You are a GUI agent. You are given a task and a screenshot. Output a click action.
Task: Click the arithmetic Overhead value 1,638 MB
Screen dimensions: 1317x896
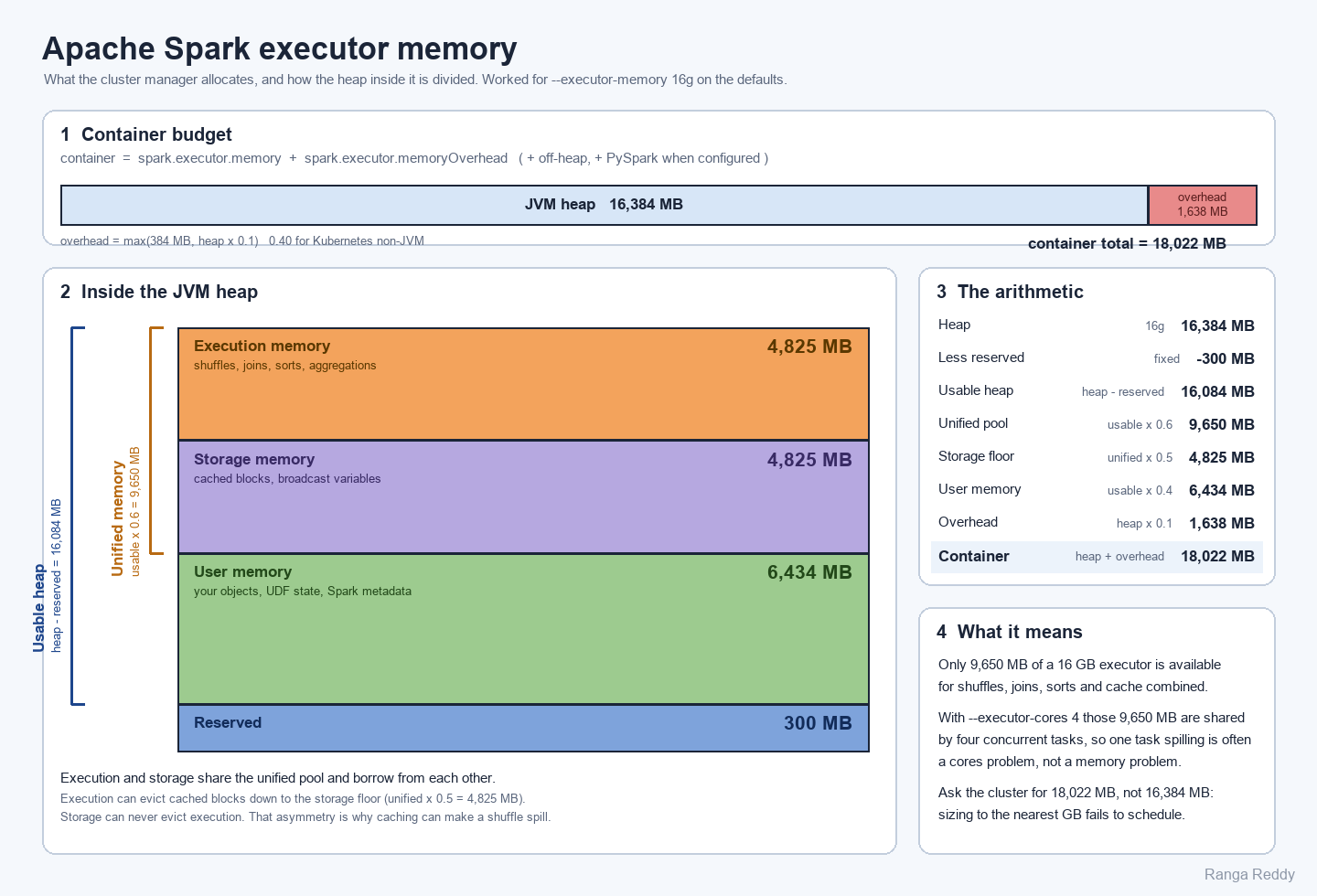coord(1221,524)
